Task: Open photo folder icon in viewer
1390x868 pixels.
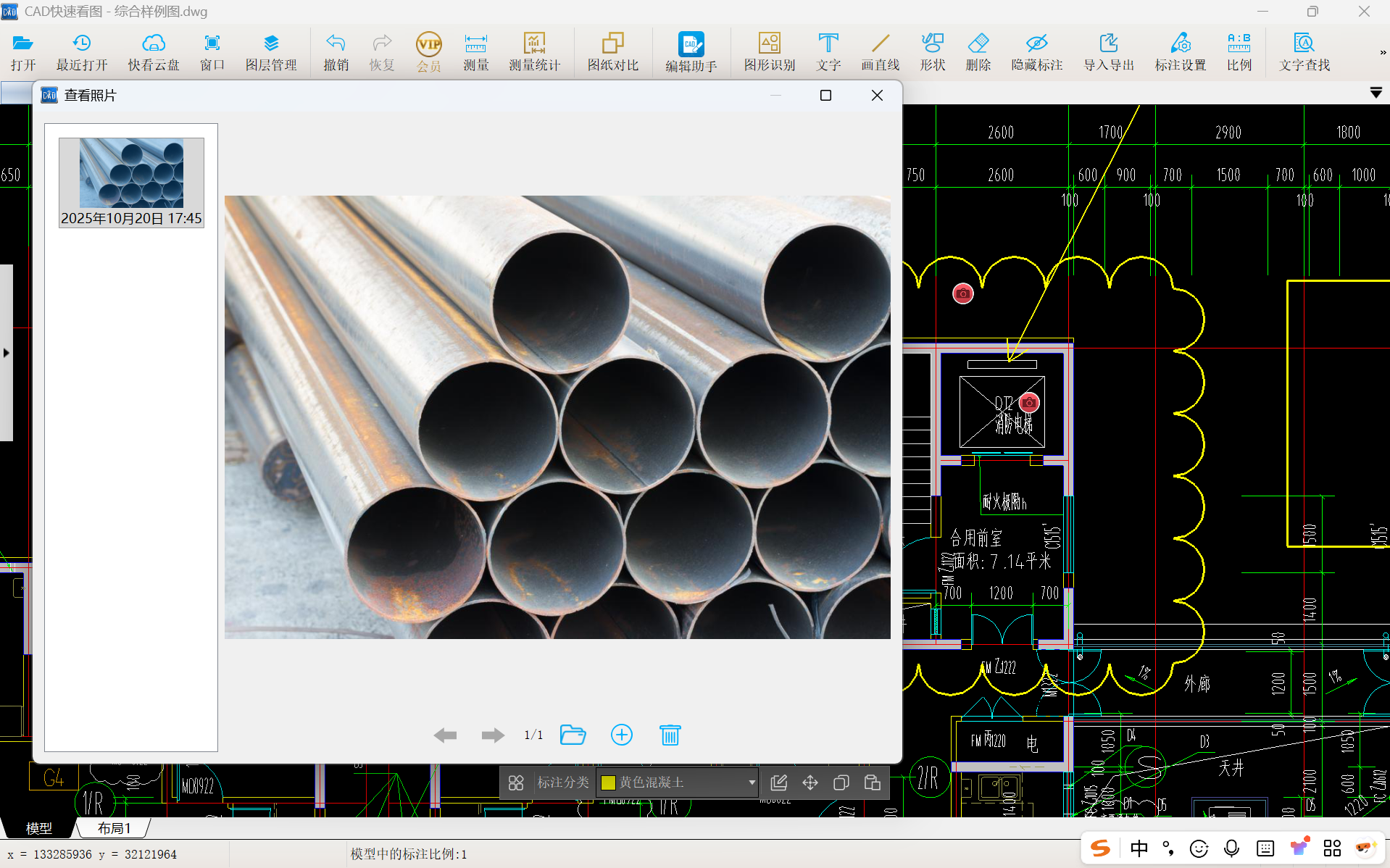Action: (x=573, y=735)
